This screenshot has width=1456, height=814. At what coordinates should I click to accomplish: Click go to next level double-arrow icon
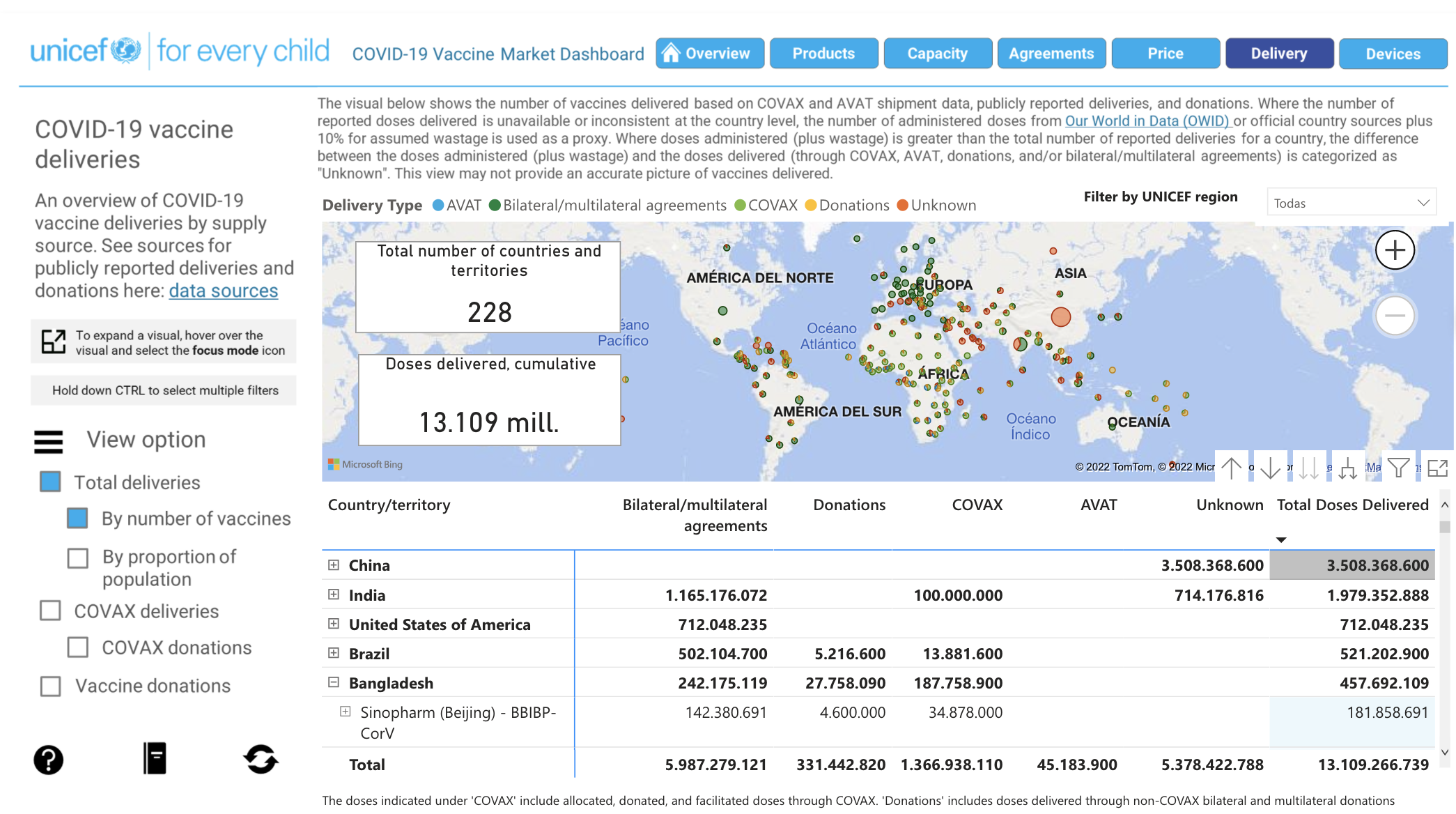click(x=1309, y=468)
